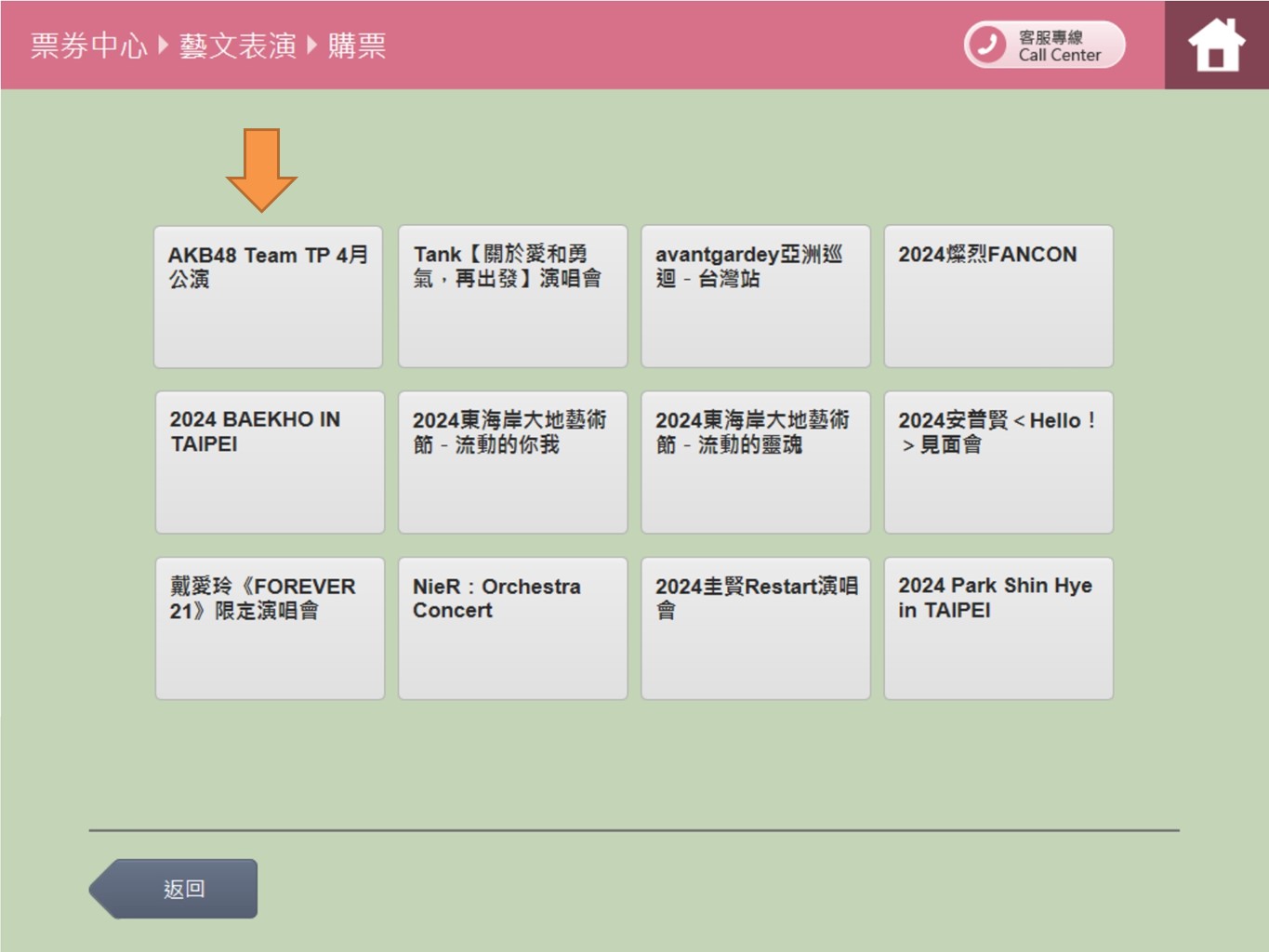Select NieR Orchestra Concert
Image resolution: width=1269 pixels, height=952 pixels.
coord(512,628)
